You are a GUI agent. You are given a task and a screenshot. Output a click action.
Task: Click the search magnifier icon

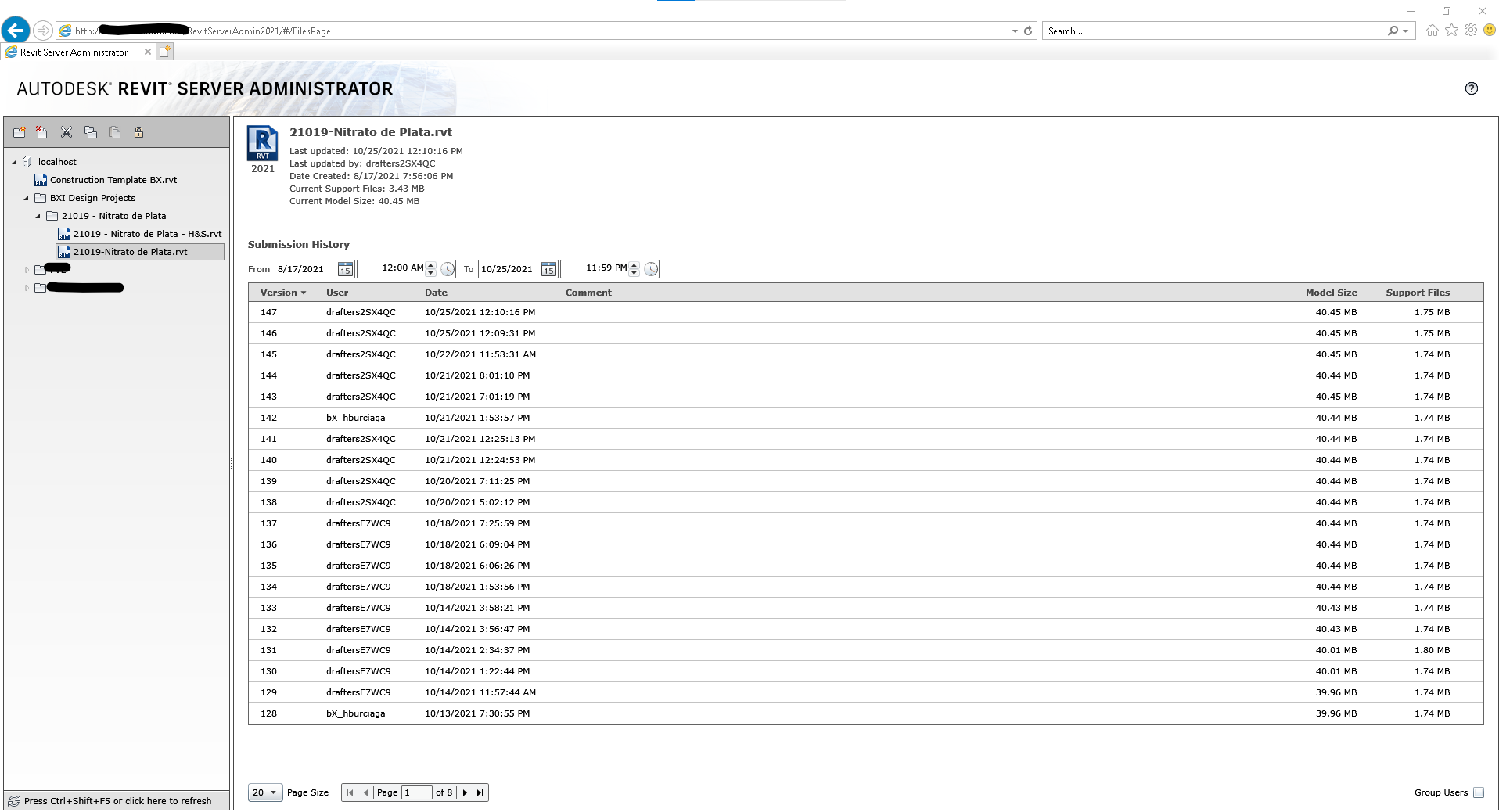point(1393,31)
